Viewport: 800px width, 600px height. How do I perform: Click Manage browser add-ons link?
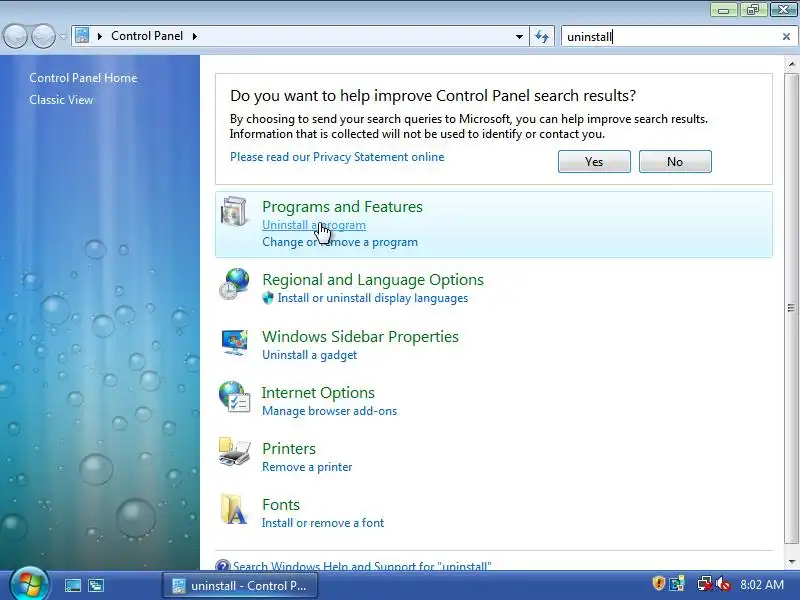click(x=329, y=411)
